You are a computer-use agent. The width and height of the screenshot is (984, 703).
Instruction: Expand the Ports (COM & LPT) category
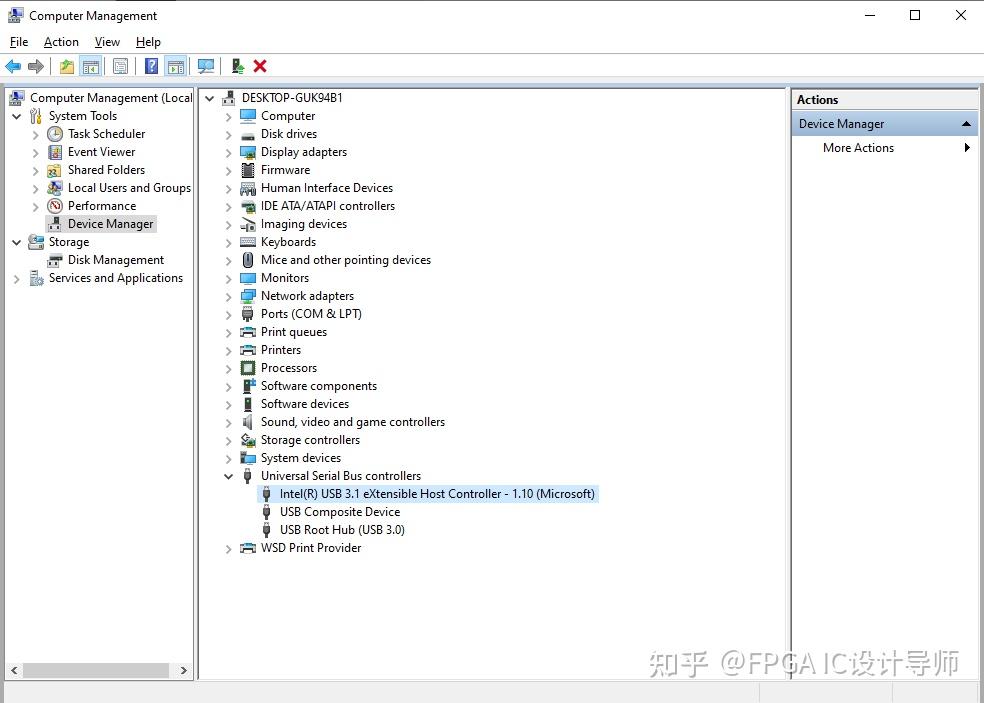point(228,313)
